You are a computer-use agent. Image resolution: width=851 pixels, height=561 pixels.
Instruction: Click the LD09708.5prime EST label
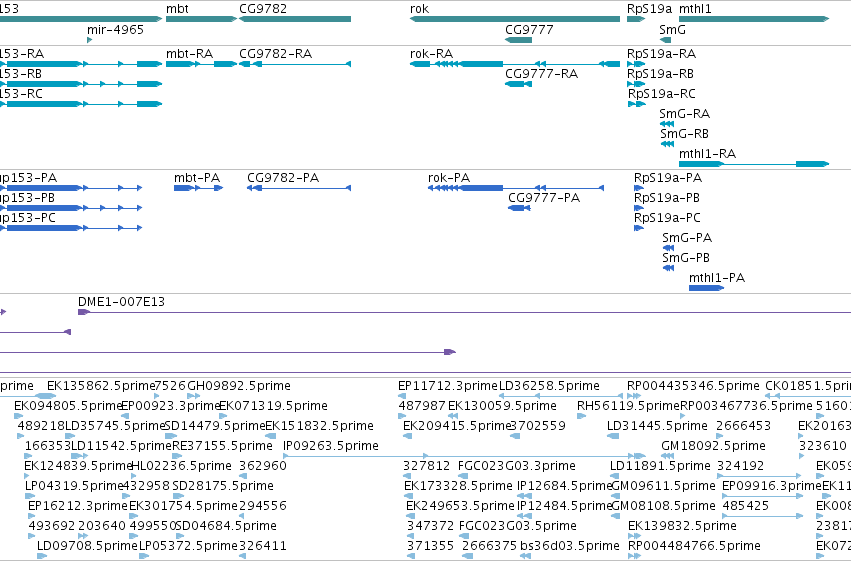point(87,547)
